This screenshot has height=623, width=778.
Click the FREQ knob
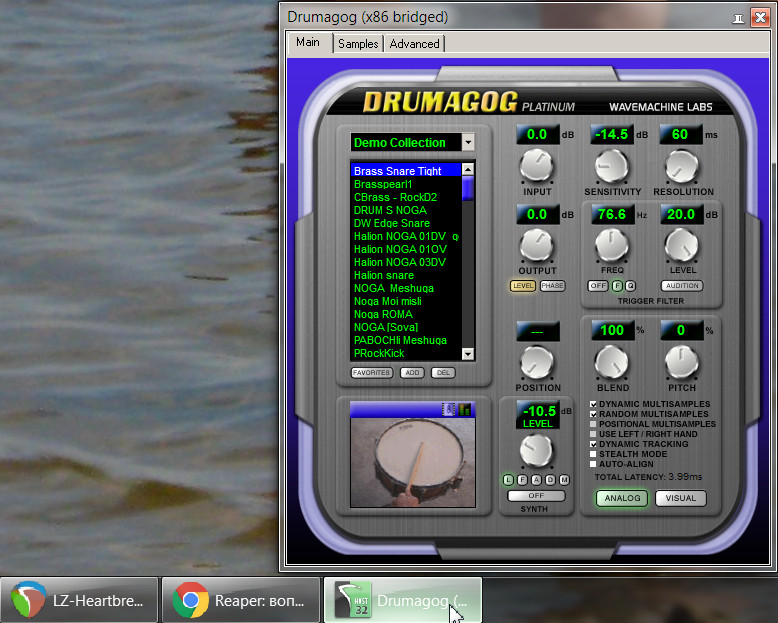click(612, 245)
